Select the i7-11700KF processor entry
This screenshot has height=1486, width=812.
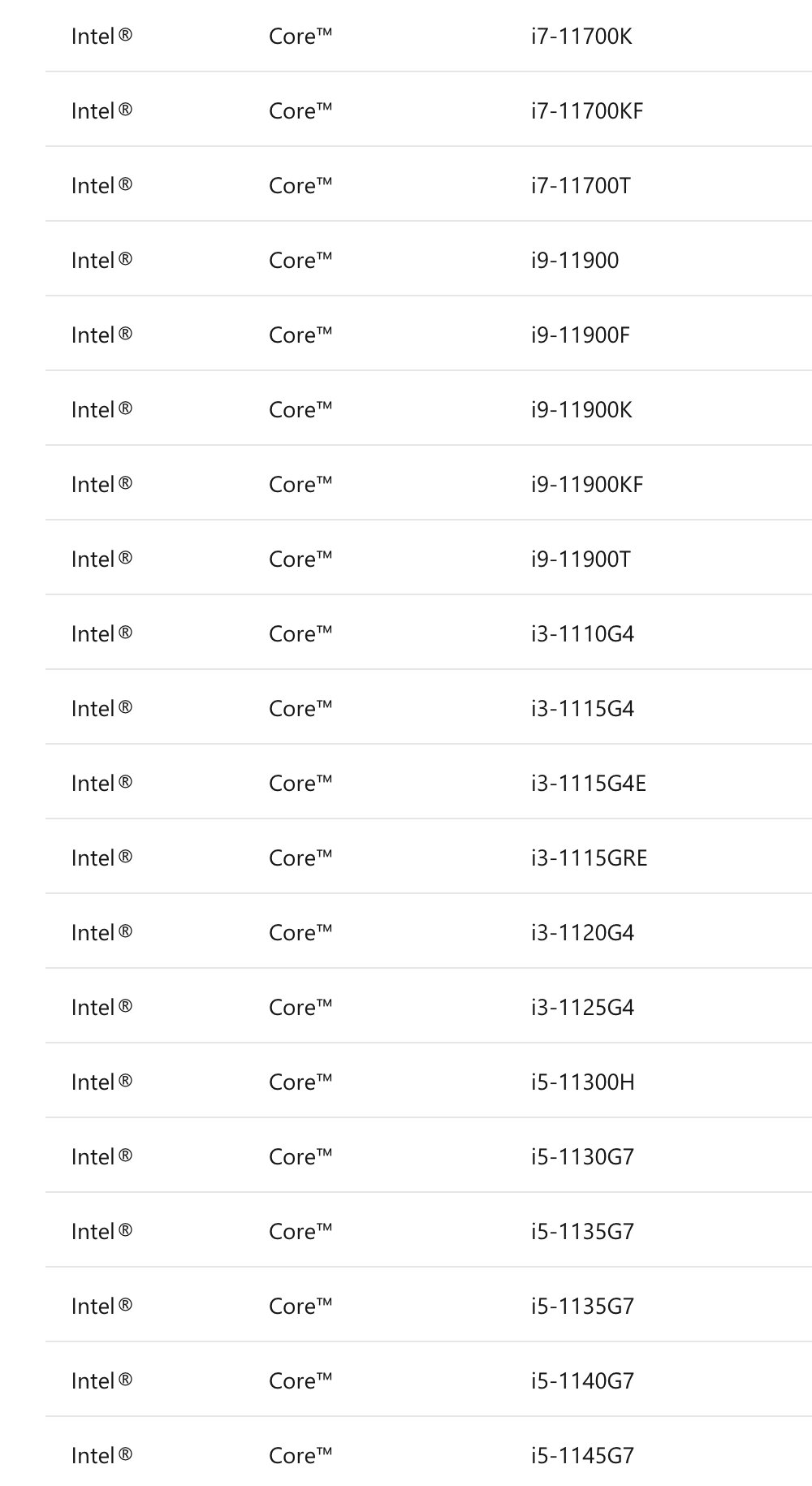coord(587,111)
